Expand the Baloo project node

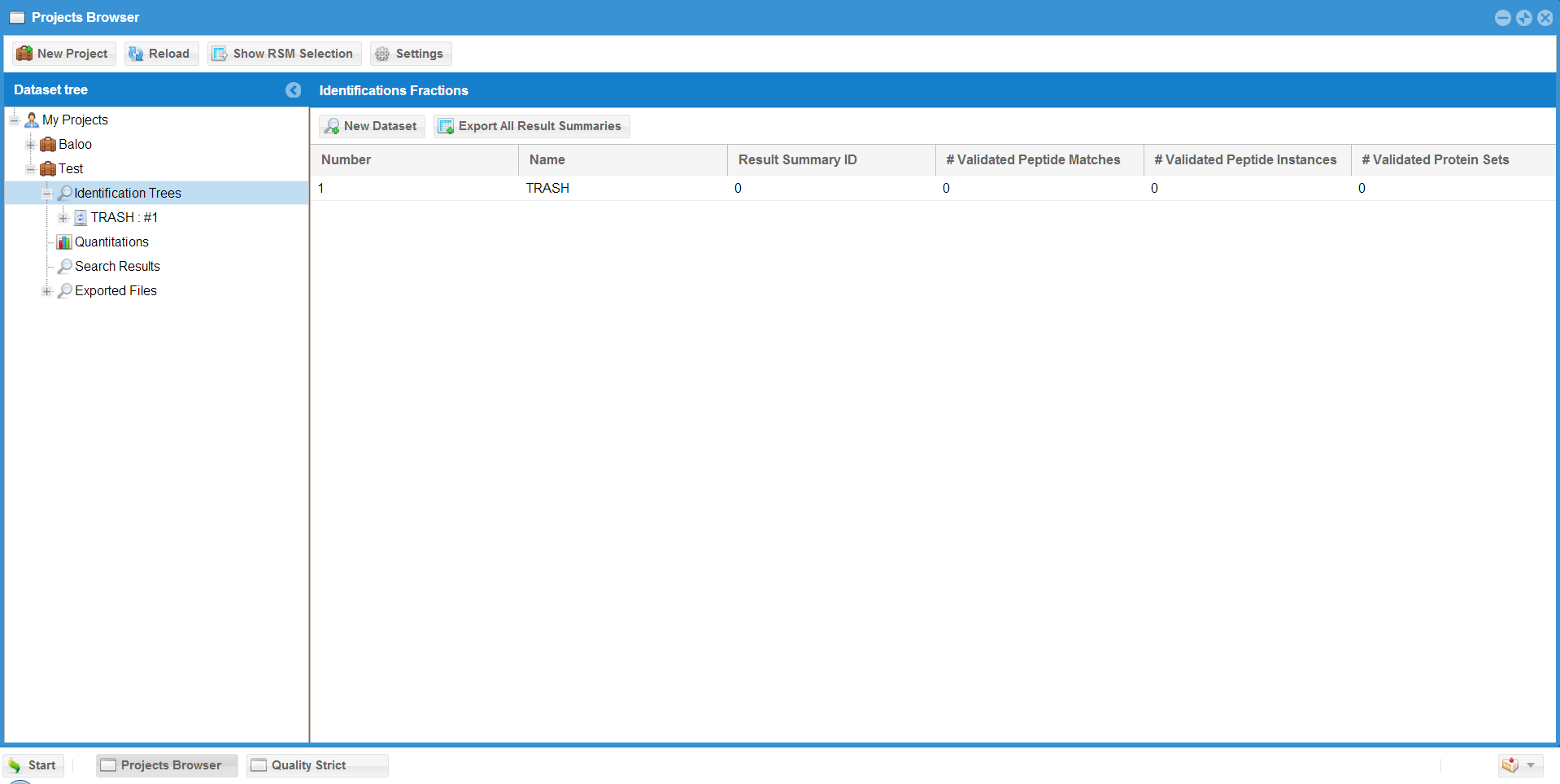click(x=31, y=145)
